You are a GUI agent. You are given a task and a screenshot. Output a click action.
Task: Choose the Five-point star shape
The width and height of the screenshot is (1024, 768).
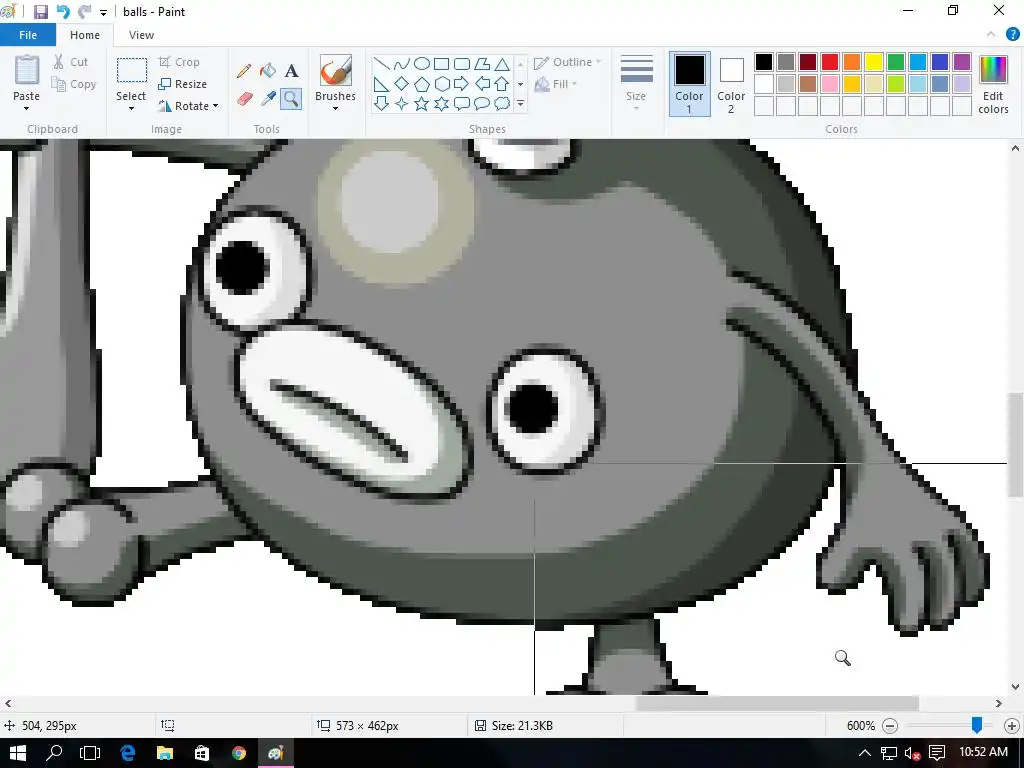[422, 103]
